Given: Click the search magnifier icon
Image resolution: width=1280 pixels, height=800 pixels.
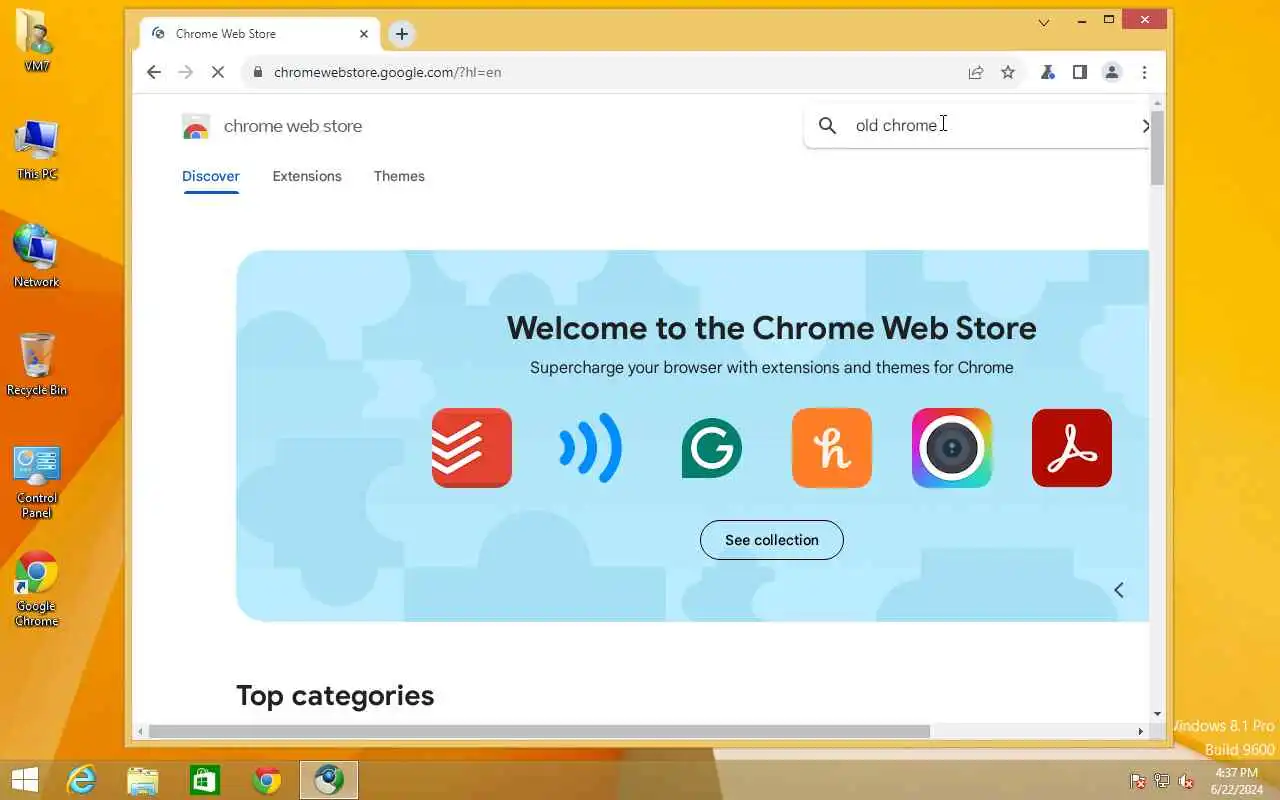Looking at the screenshot, I should (x=827, y=125).
